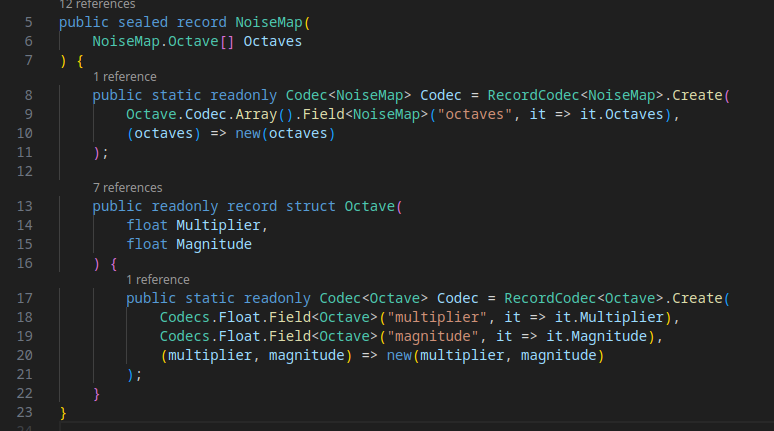774x431 pixels.
Task: Click the Create method call on line 17
Action: tap(703, 299)
